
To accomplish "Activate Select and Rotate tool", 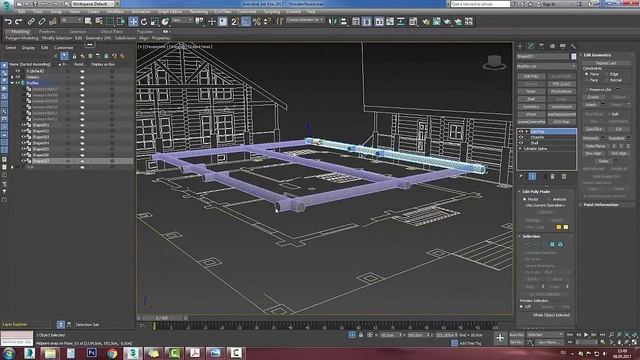I will click(144, 21).
